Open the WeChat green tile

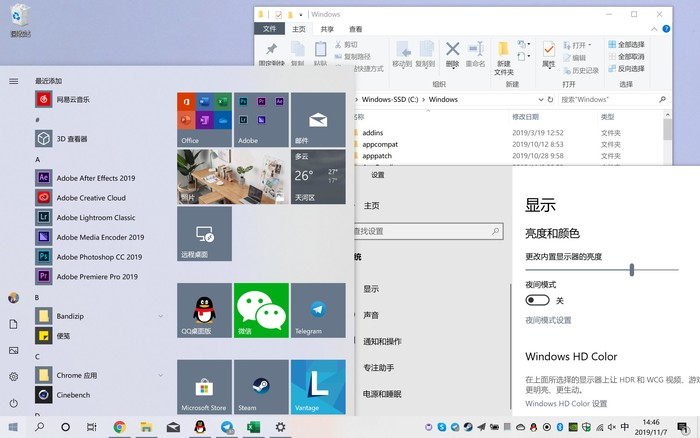point(261,310)
